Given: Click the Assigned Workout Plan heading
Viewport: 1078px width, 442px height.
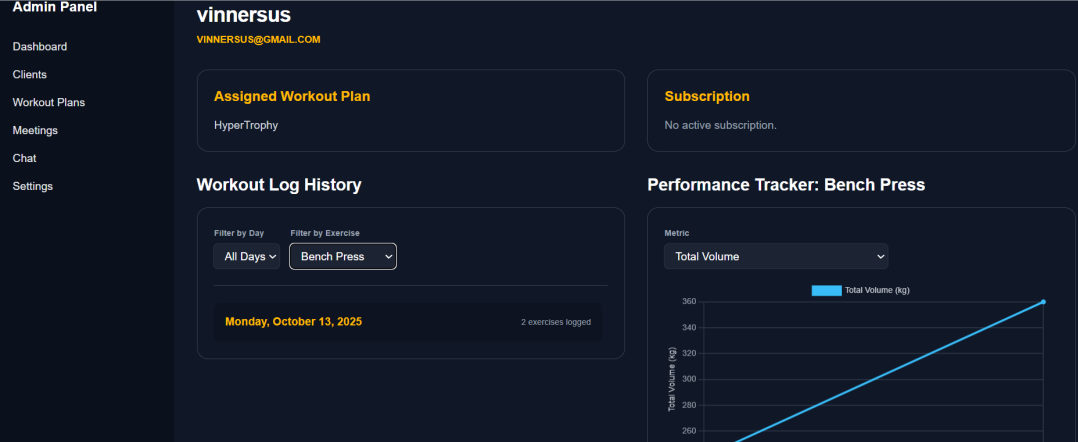Looking at the screenshot, I should tap(292, 97).
